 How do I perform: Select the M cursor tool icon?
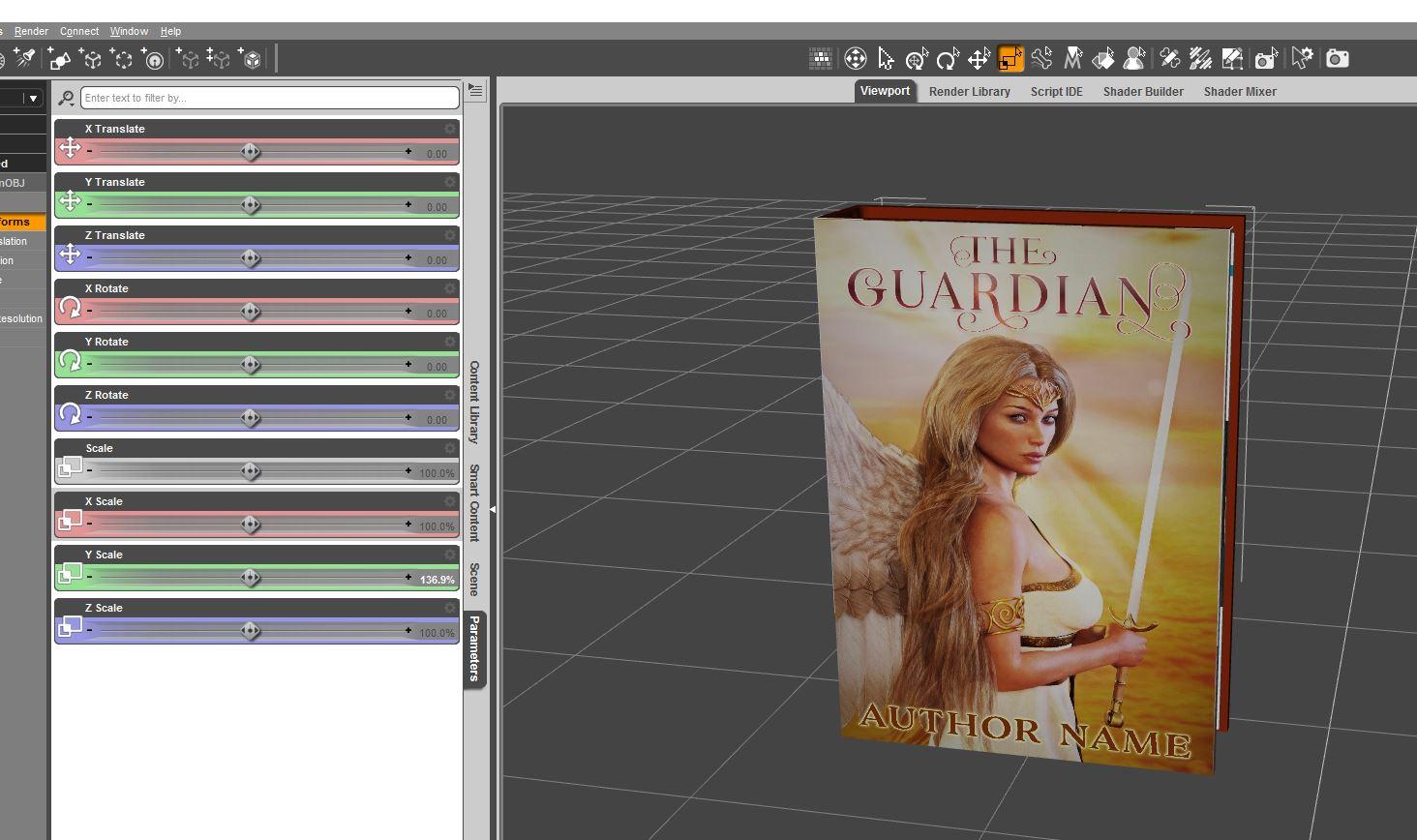coord(1072,59)
